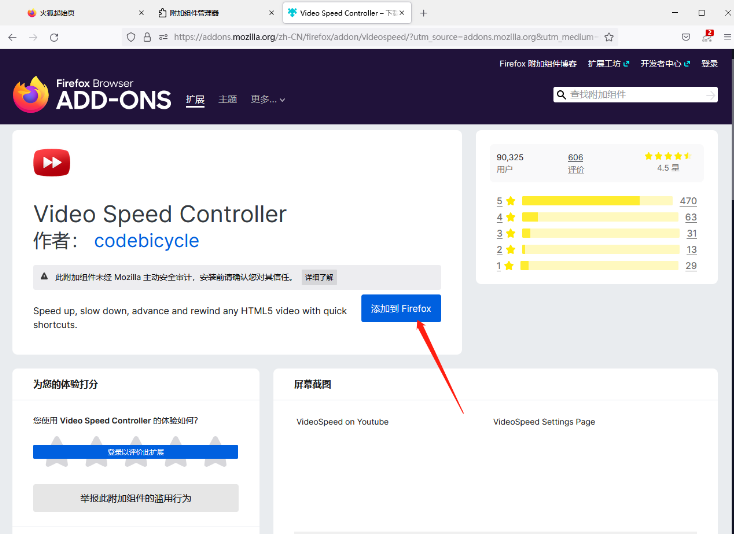Open the Pocket save icon in the toolbar
This screenshot has height=534, width=734.
(x=686, y=37)
